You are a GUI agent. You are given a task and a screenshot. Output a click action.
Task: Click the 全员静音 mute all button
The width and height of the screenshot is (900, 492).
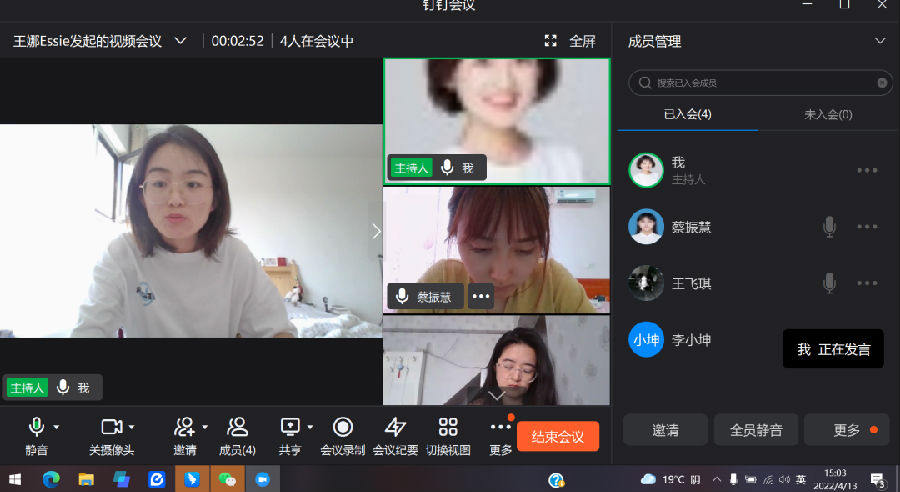(x=756, y=430)
